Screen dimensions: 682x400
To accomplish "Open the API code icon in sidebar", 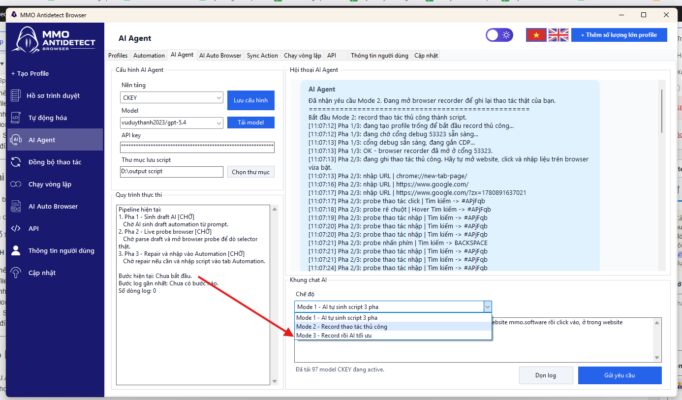I will tap(16, 228).
